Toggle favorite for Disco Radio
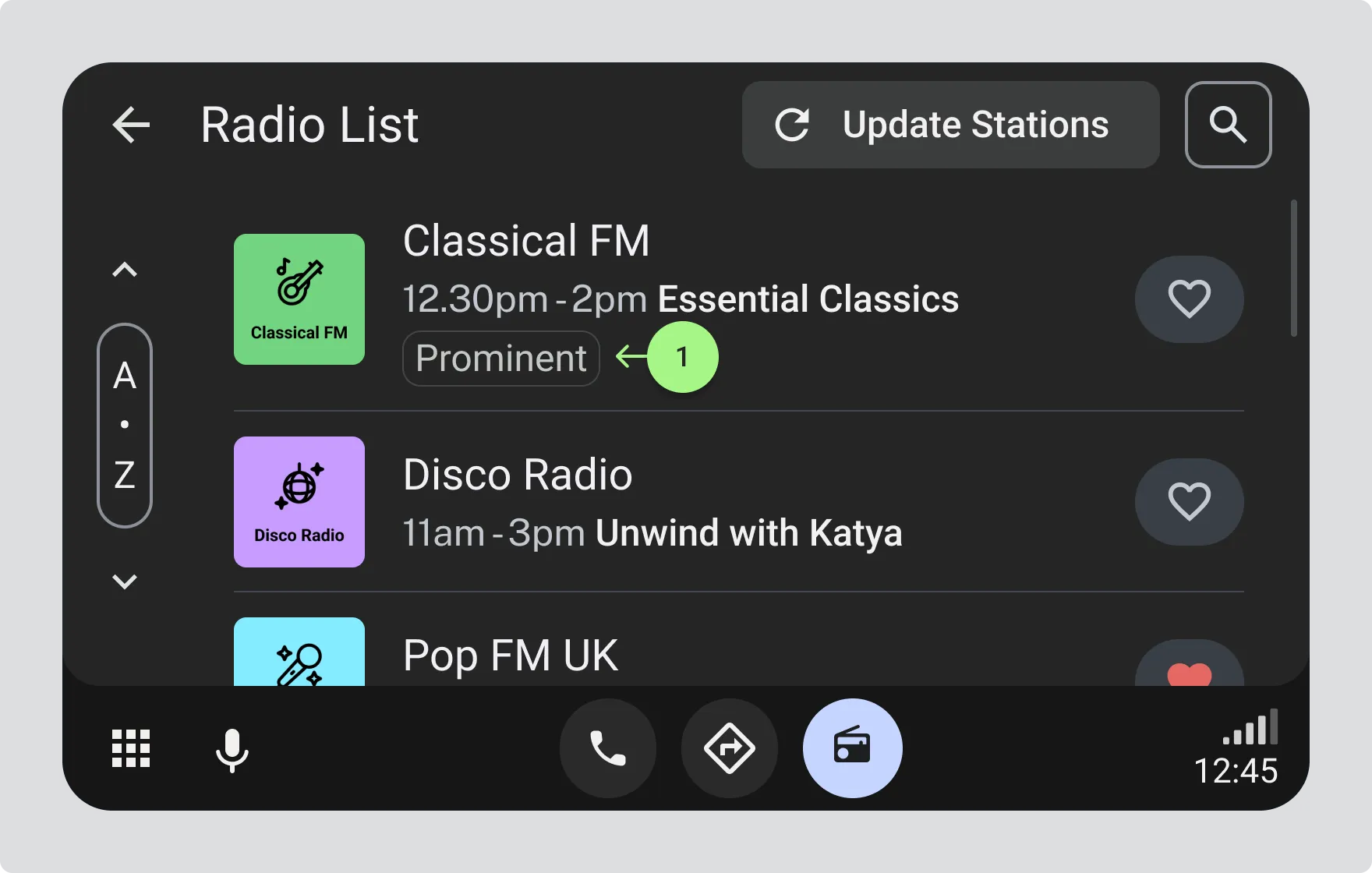The height and width of the screenshot is (873, 1372). point(1189,502)
